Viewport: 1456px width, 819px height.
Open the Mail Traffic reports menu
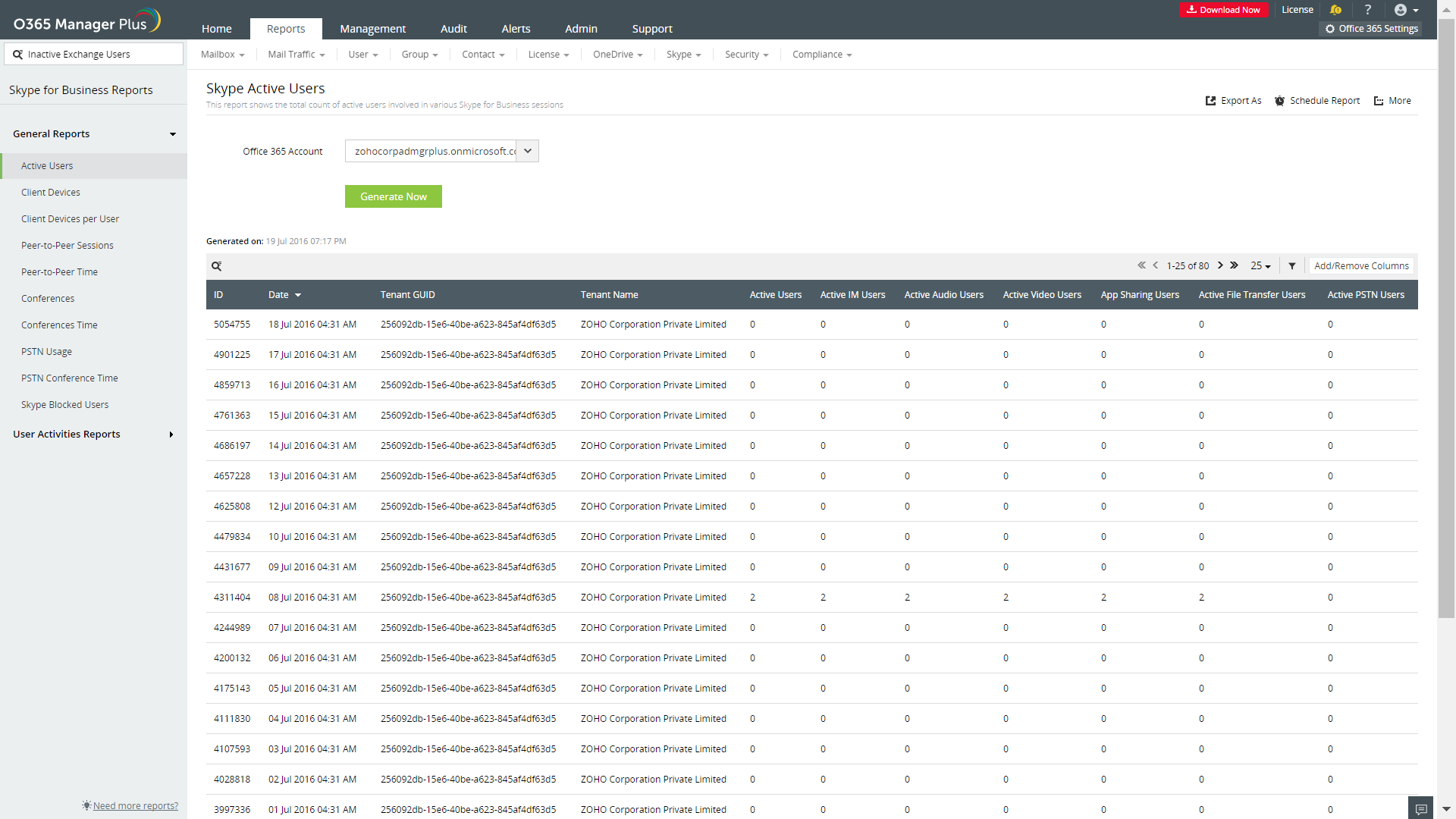[296, 55]
